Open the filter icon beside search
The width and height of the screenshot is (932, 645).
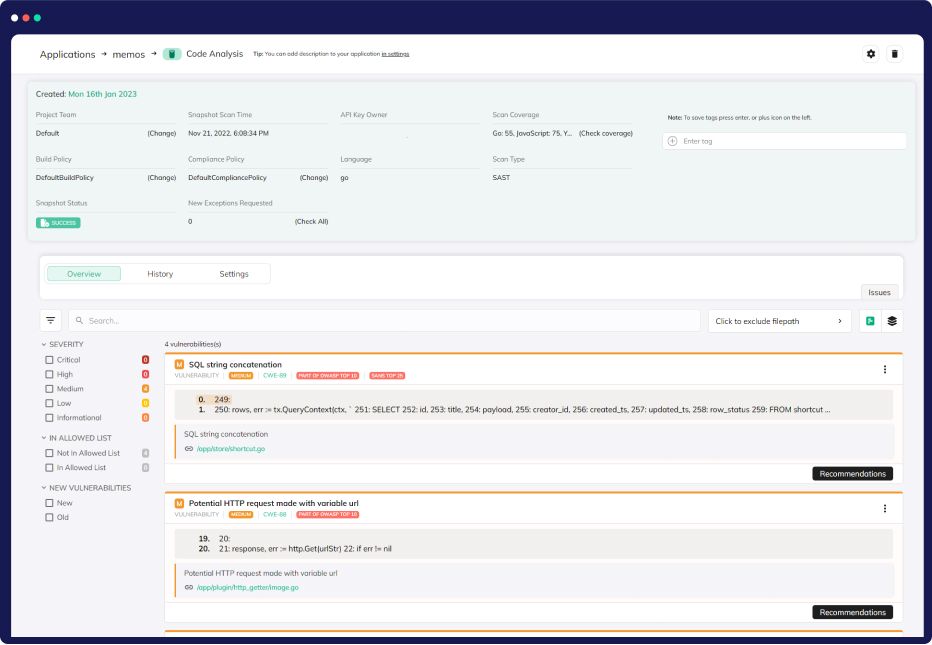(51, 321)
